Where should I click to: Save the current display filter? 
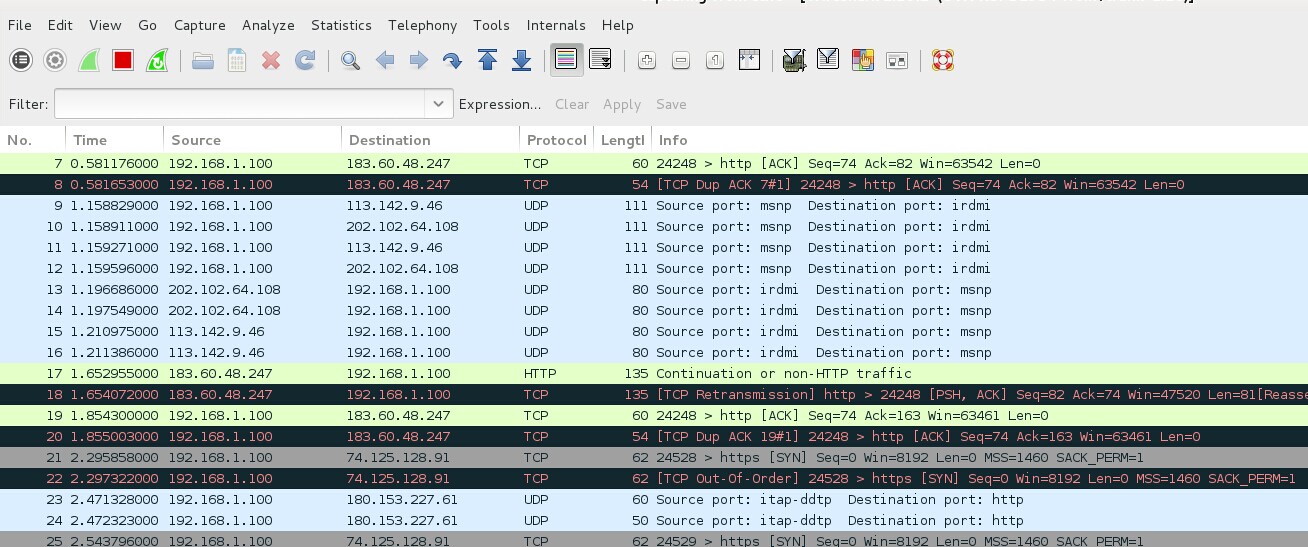671,104
